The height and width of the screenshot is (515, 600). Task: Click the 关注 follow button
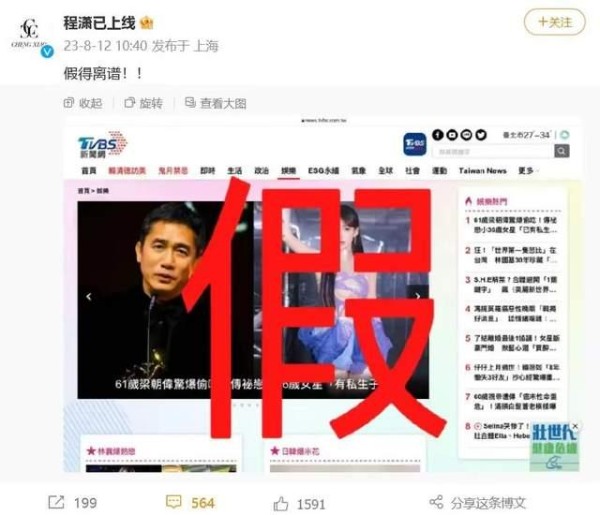click(554, 22)
